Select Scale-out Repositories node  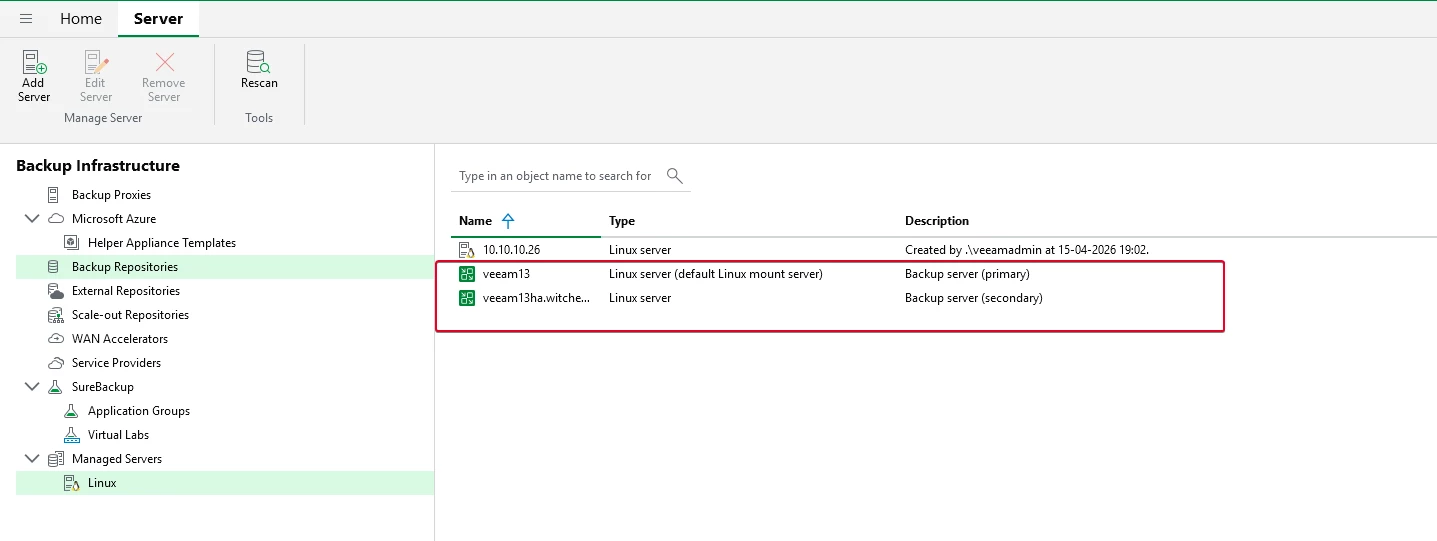pyautogui.click(x=130, y=315)
